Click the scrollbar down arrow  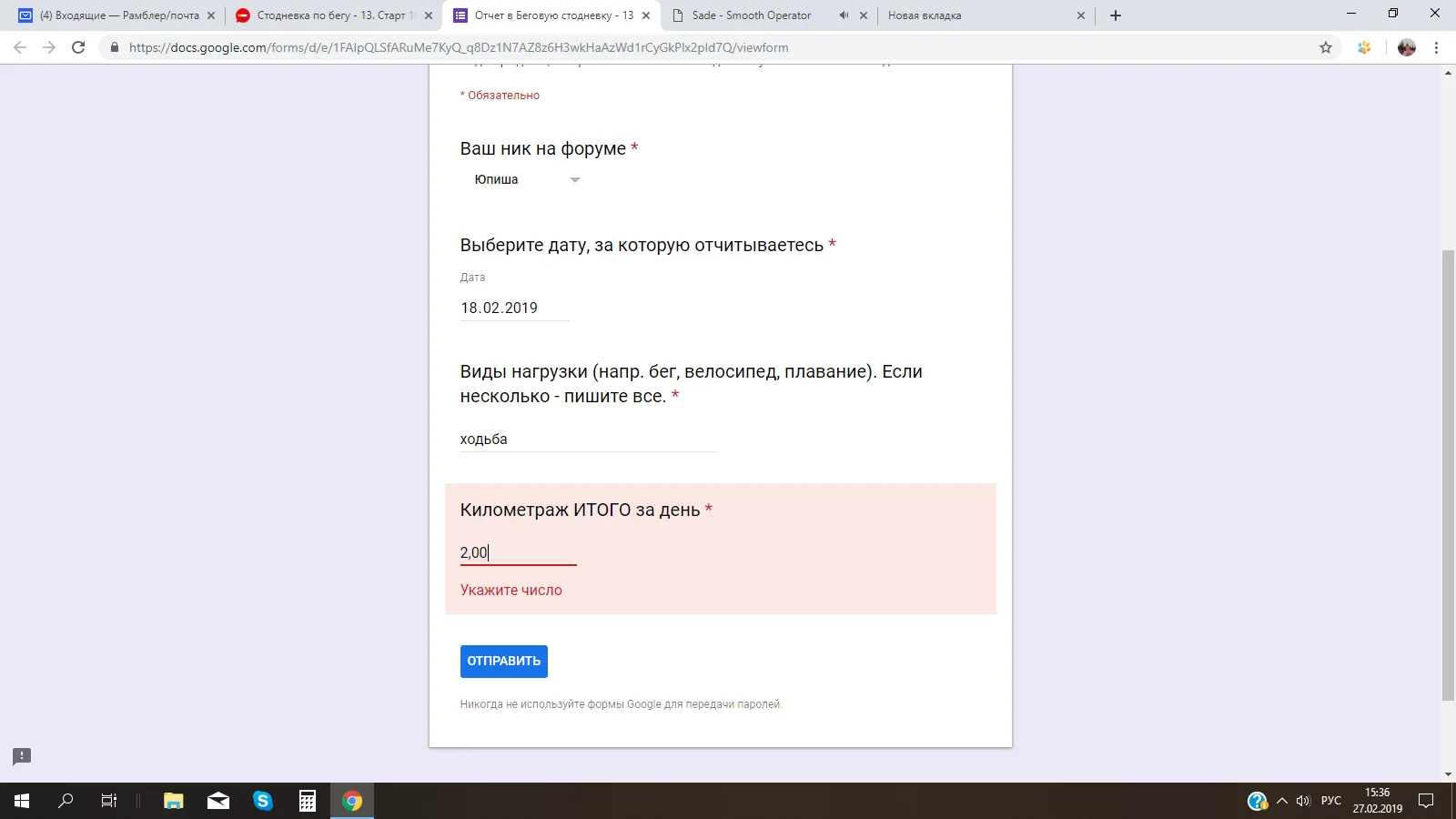(x=1448, y=774)
